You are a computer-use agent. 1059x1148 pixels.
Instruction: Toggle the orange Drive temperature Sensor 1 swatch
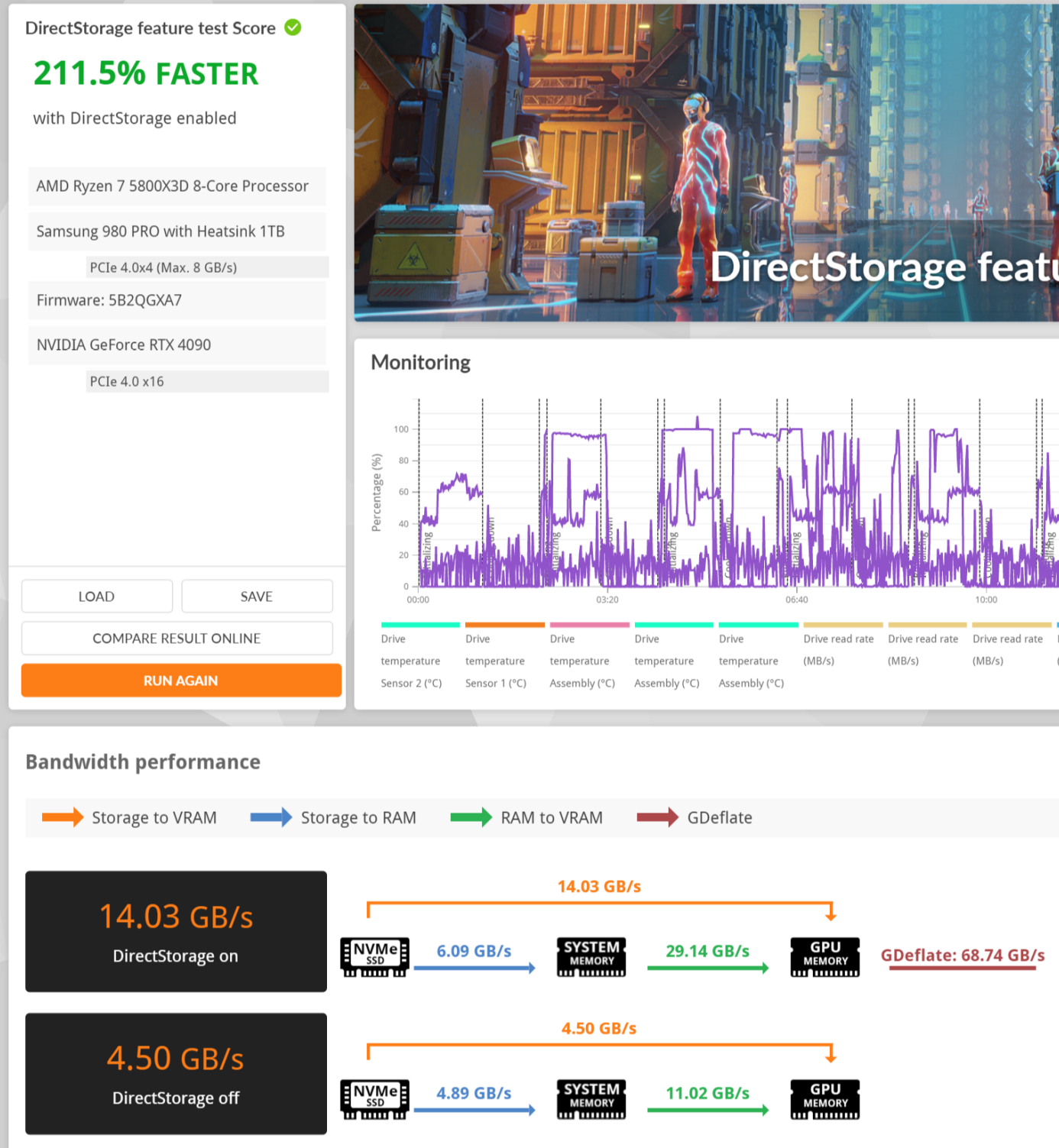point(505,625)
